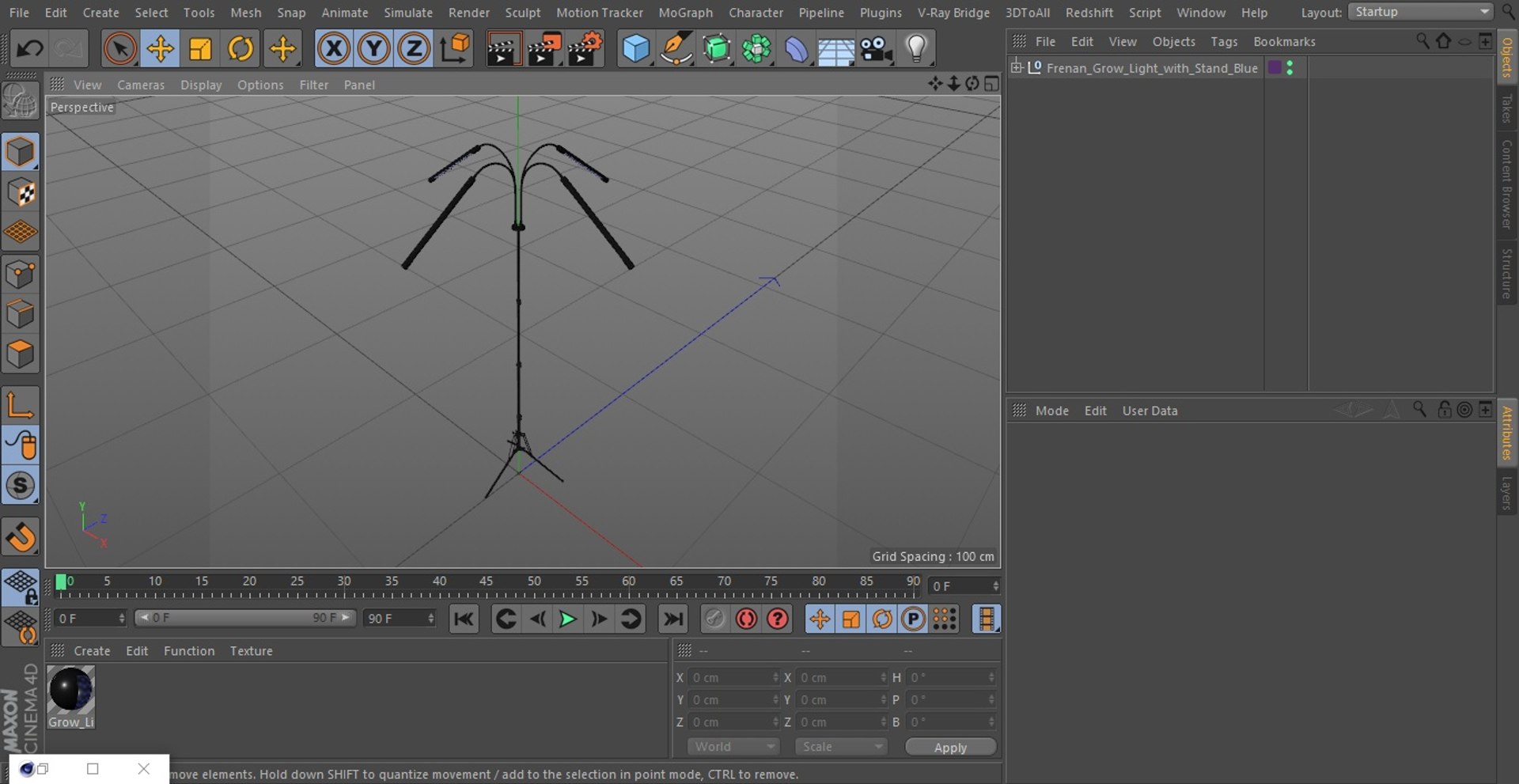The image size is (1519, 784).
Task: Toggle Tweak mode mouse icon
Action: pos(21,445)
